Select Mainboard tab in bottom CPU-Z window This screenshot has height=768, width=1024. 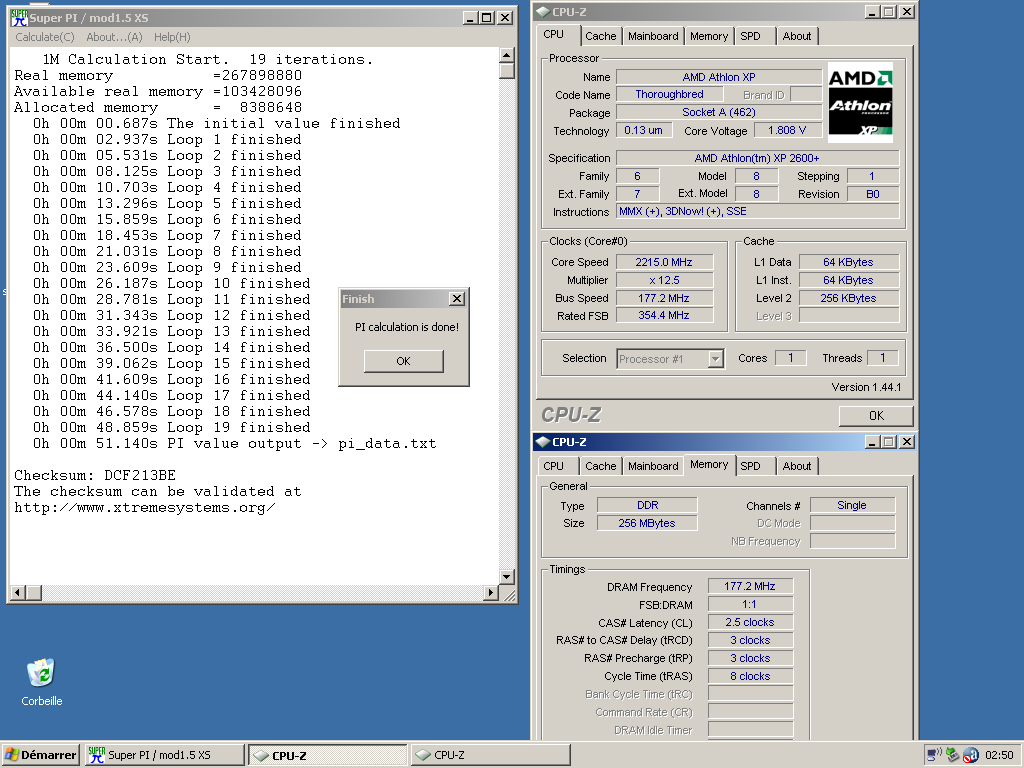click(653, 466)
